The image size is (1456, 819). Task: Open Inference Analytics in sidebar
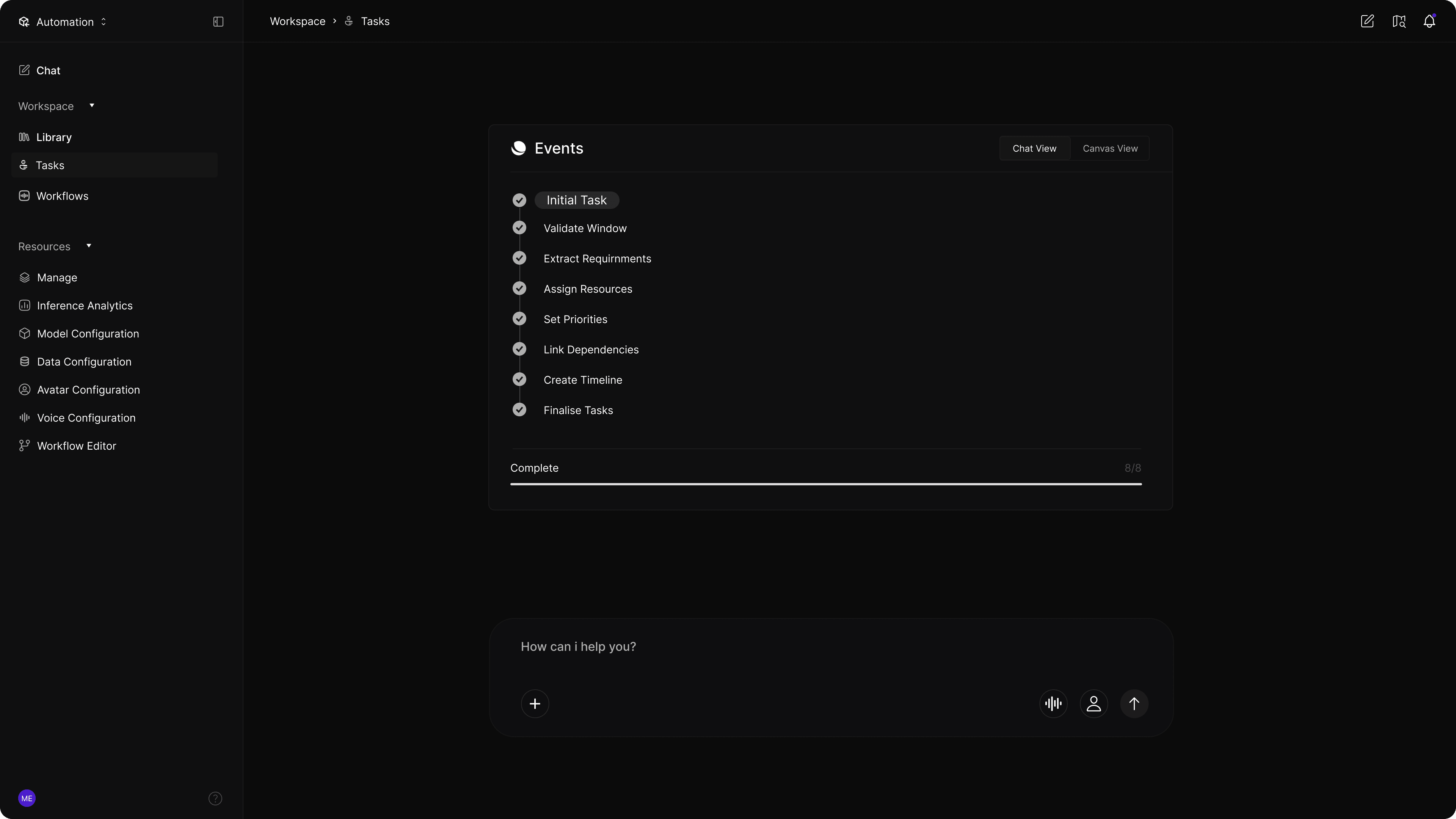(x=84, y=306)
